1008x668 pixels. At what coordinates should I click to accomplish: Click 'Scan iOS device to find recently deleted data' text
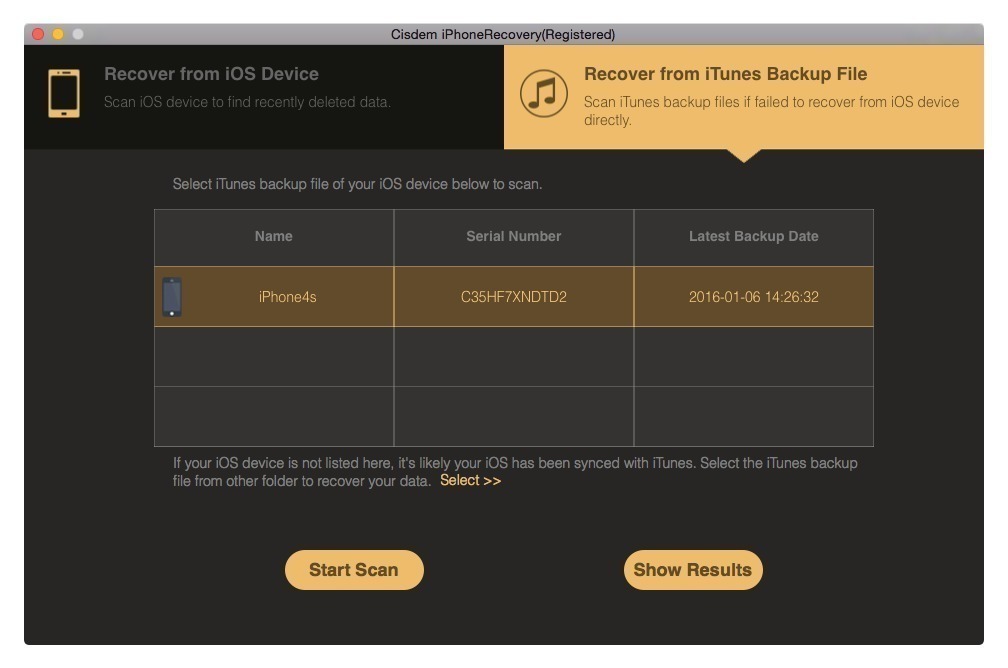248,102
